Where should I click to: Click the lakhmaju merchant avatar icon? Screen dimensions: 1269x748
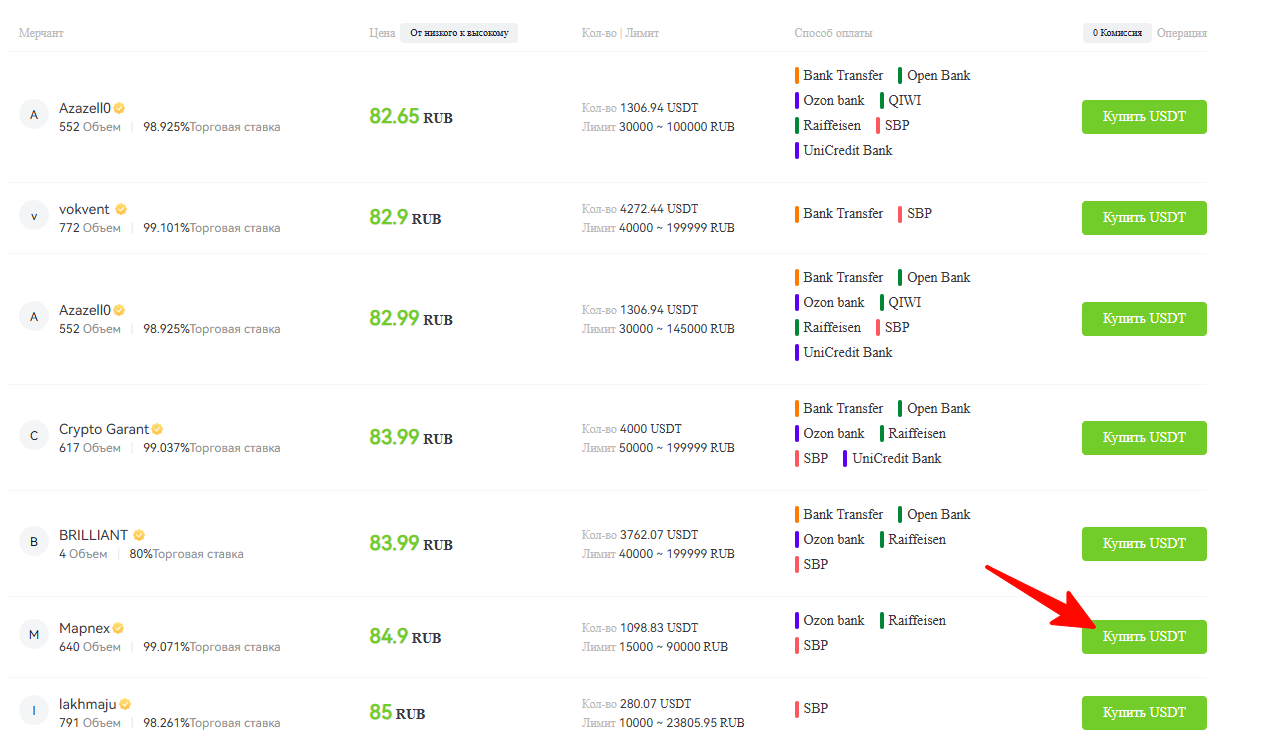pyautogui.click(x=34, y=711)
